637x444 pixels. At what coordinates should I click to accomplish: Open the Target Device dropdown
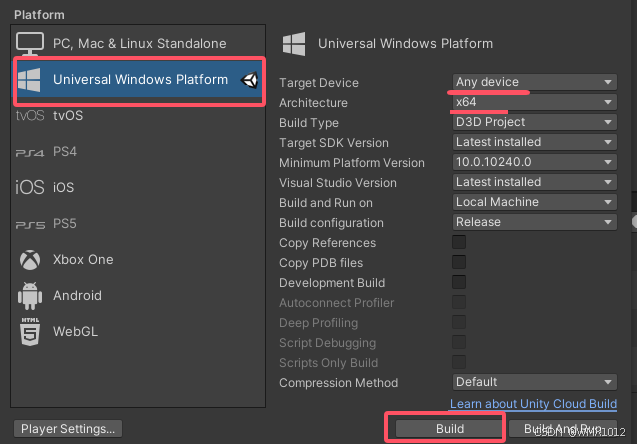535,82
